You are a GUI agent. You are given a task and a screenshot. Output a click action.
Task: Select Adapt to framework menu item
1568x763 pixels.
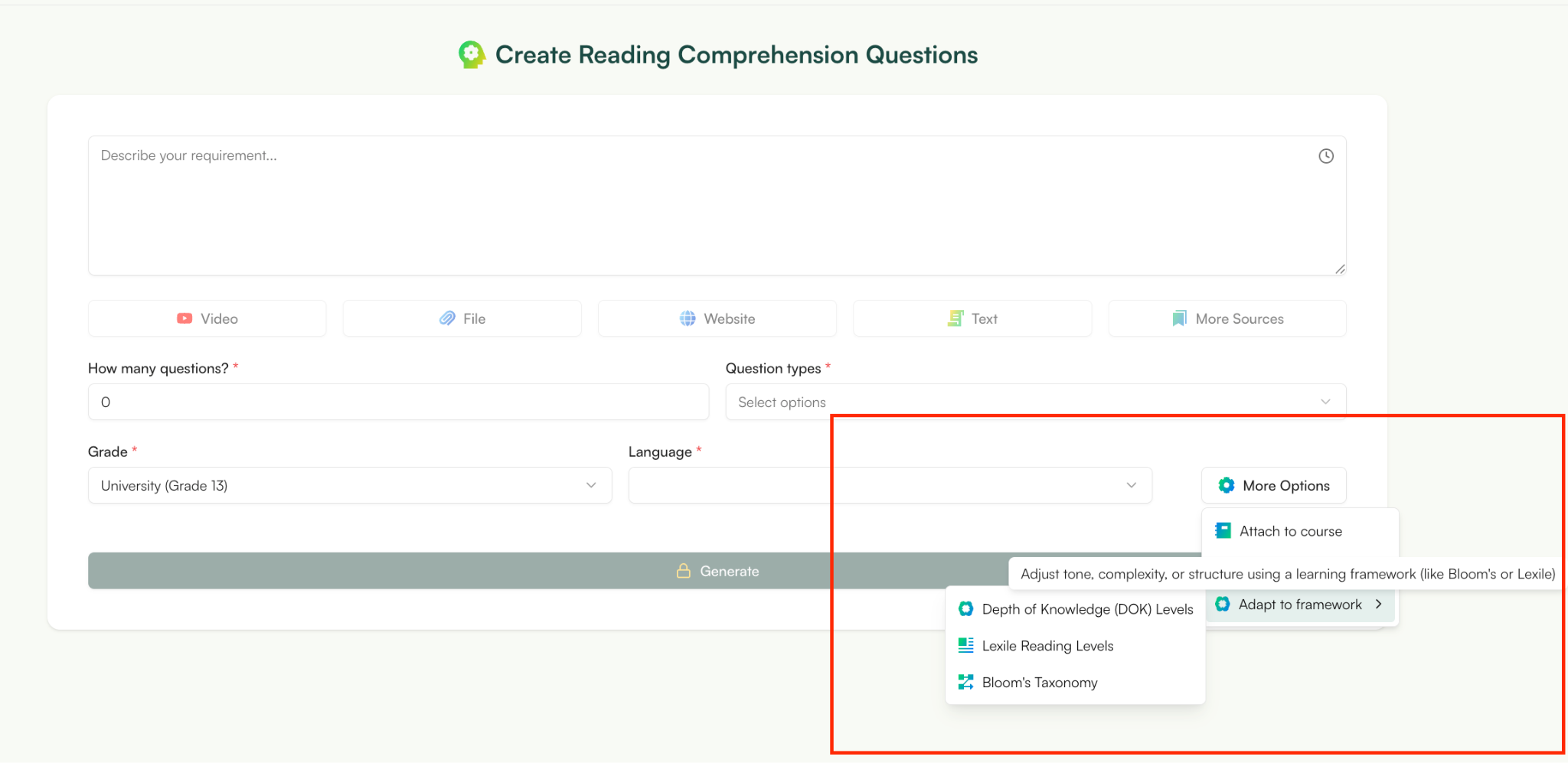point(1300,605)
